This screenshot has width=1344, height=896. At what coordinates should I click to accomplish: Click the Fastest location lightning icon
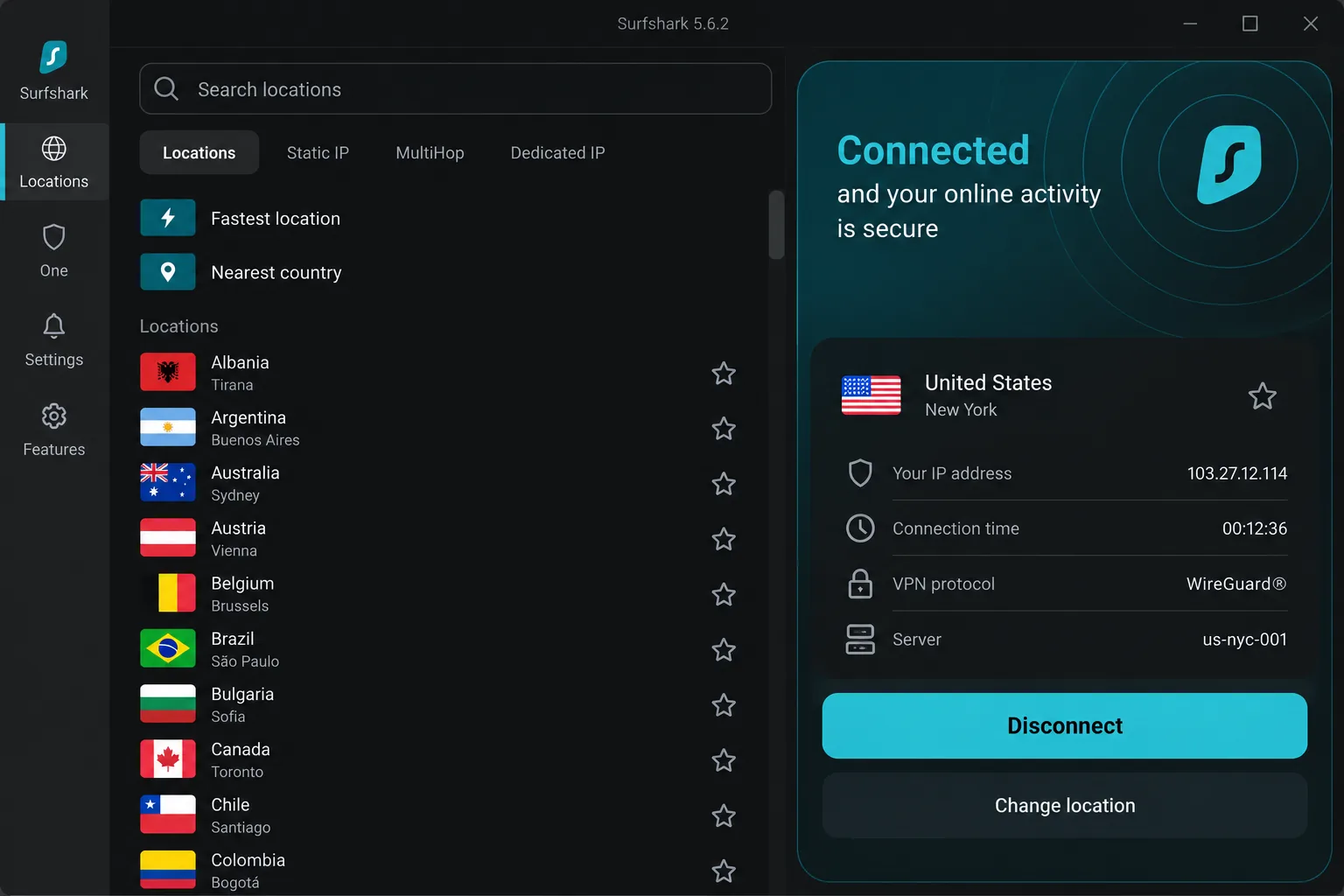click(168, 218)
